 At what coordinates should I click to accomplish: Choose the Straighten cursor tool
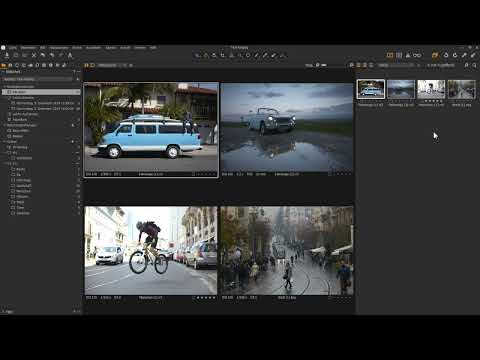pos(231,55)
